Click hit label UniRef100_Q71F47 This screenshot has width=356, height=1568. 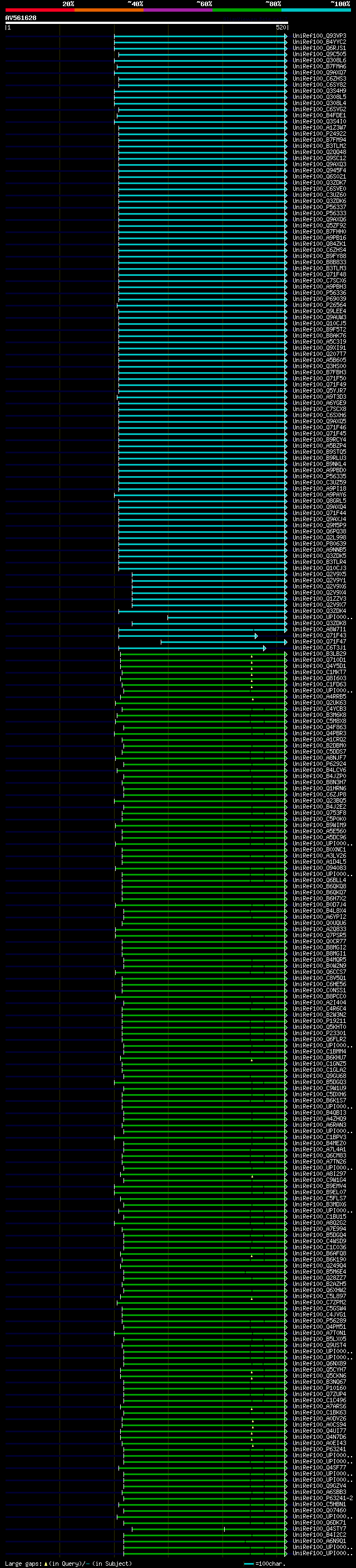(319, 641)
